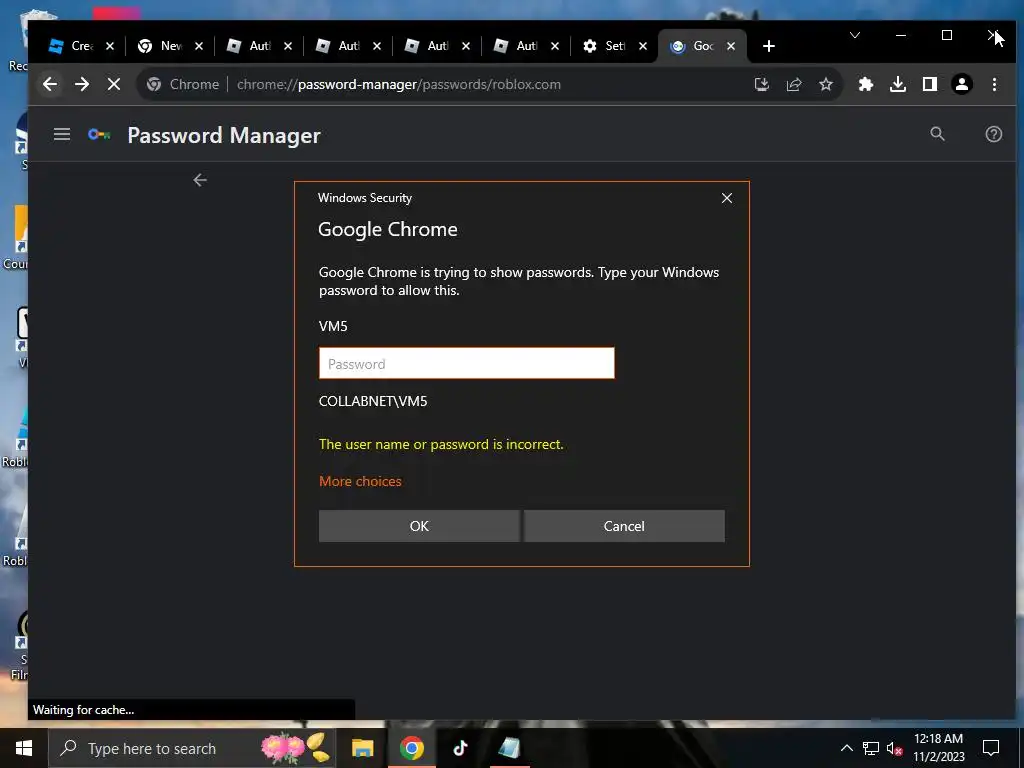Open Password Manager help icon
This screenshot has height=768, width=1024.
point(993,134)
